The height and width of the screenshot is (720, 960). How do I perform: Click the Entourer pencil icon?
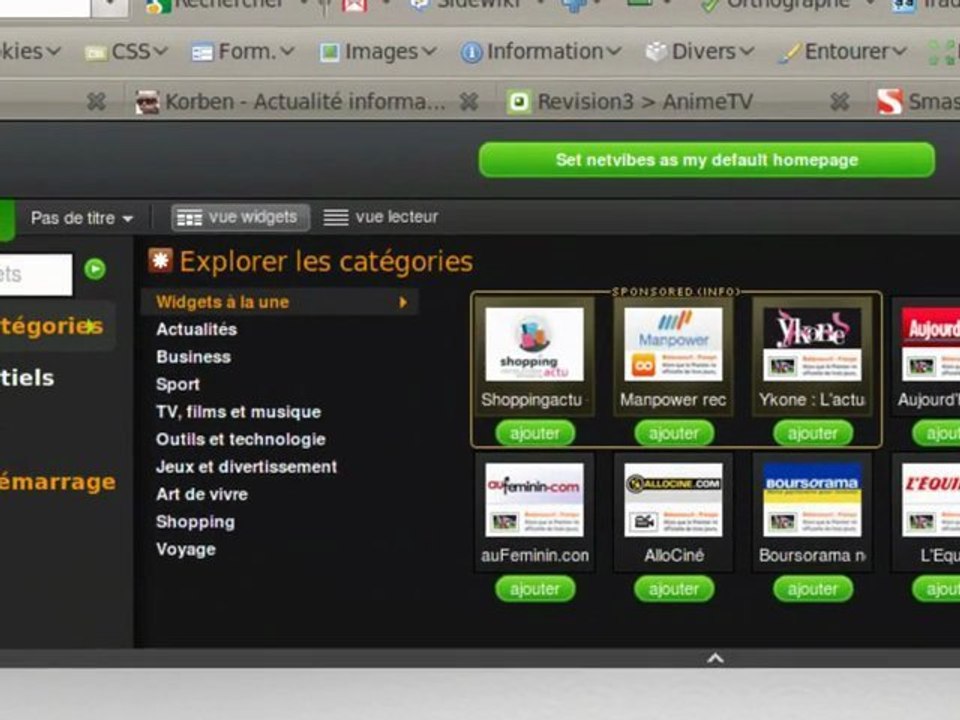tap(789, 53)
